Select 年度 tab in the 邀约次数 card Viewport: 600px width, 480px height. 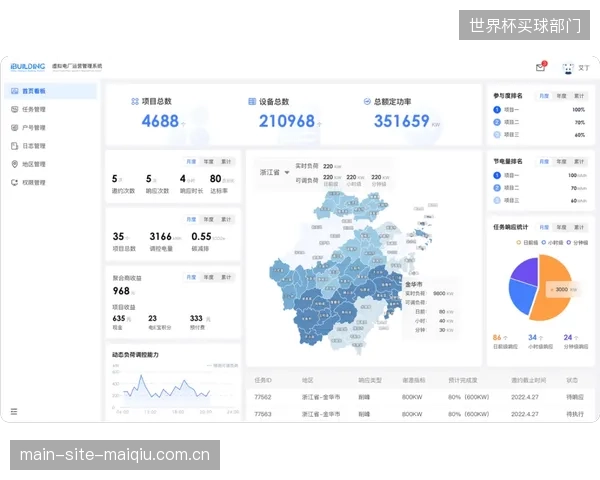pos(209,162)
